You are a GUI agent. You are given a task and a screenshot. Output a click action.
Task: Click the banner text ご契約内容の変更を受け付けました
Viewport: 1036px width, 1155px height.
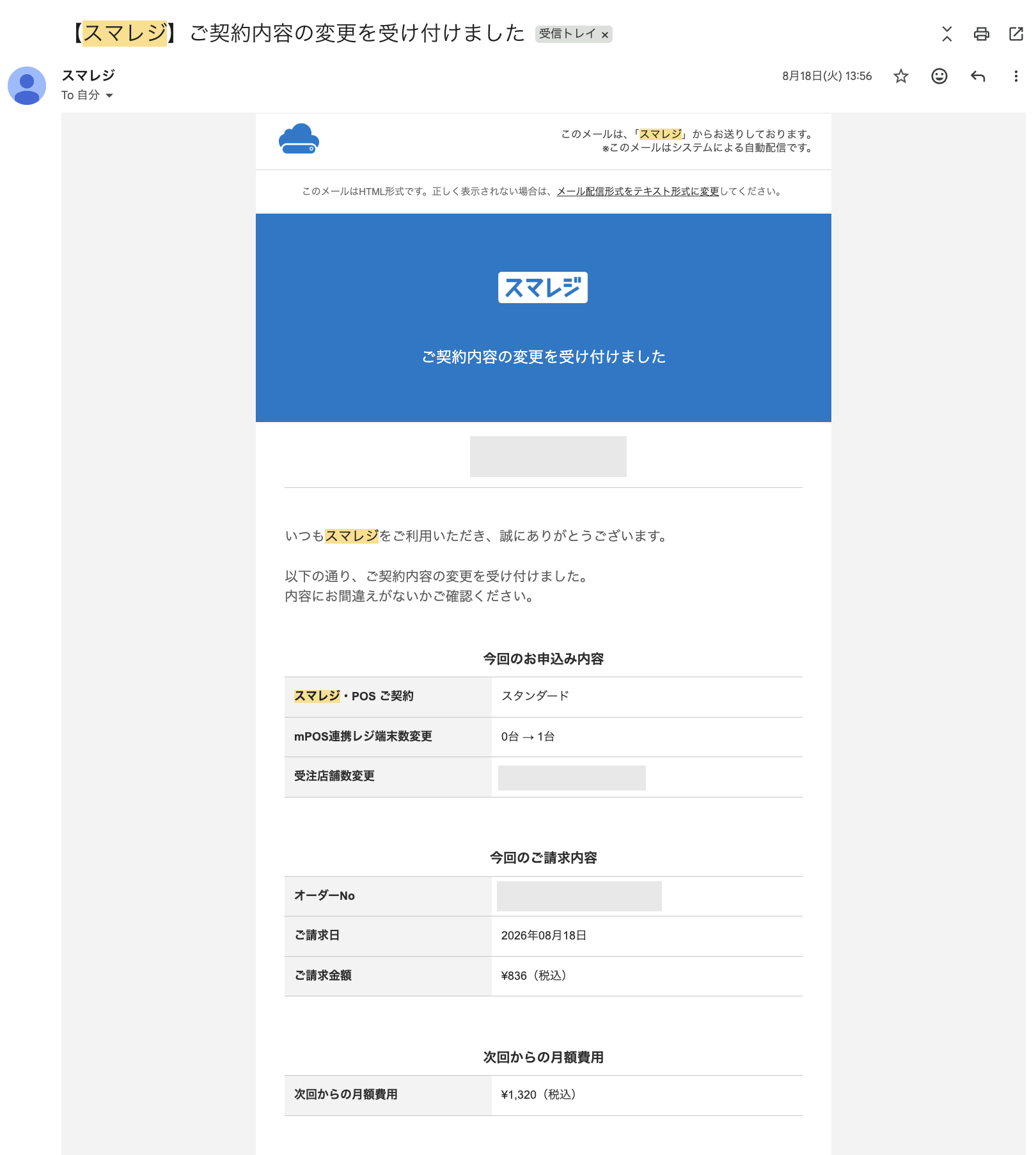click(544, 357)
